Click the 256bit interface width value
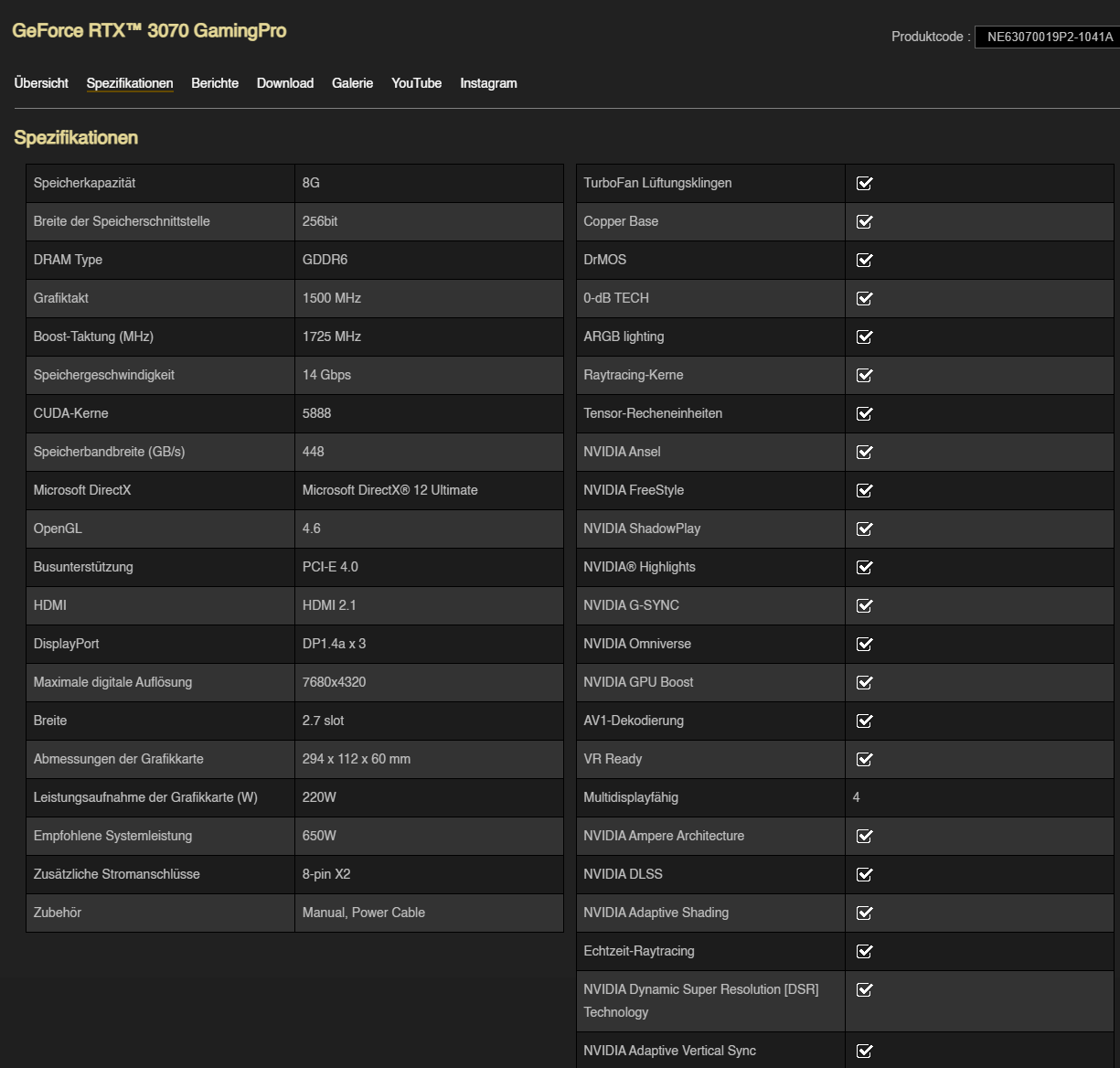 coord(320,221)
